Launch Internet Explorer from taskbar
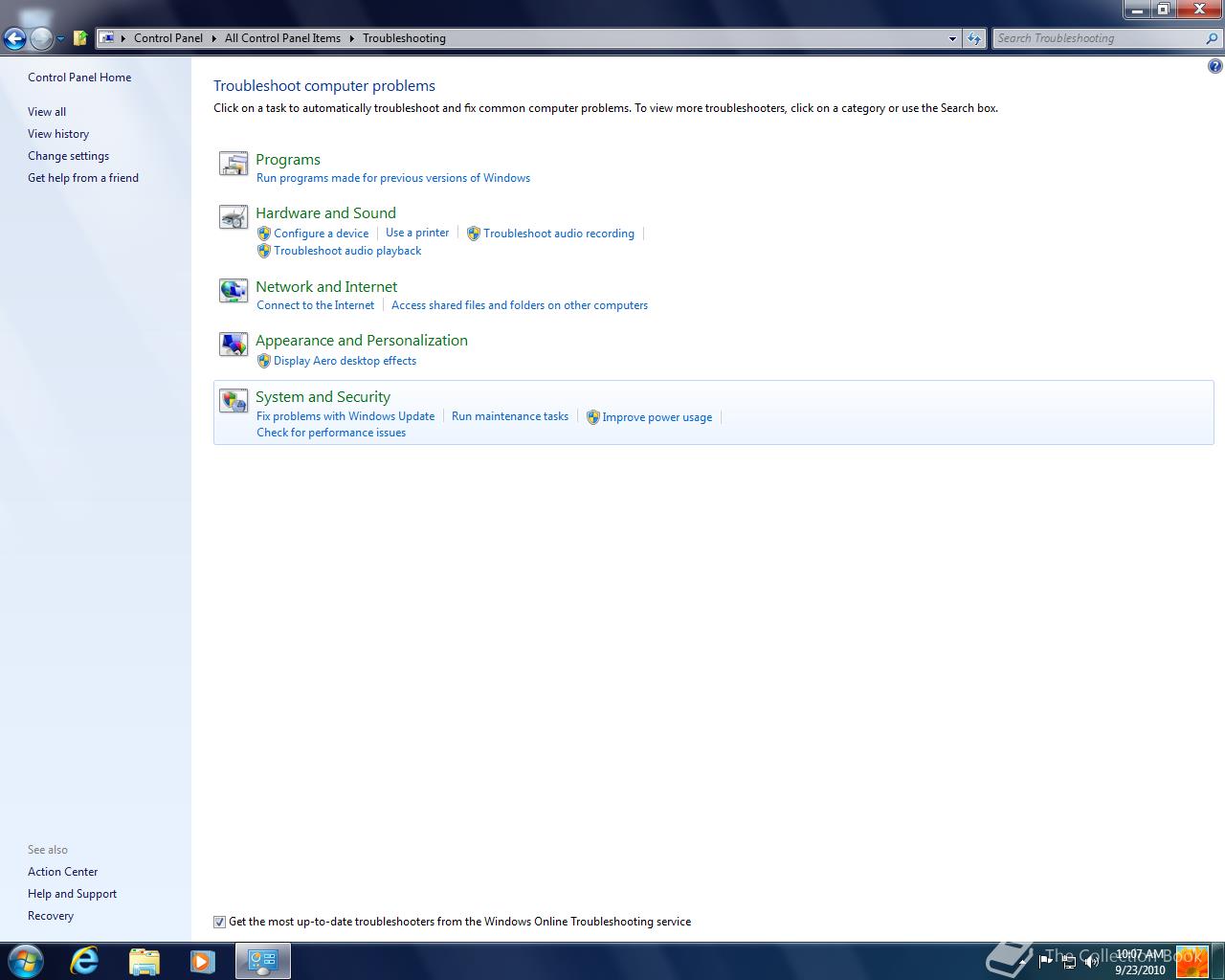This screenshot has height=980, width=1225. coord(85,961)
